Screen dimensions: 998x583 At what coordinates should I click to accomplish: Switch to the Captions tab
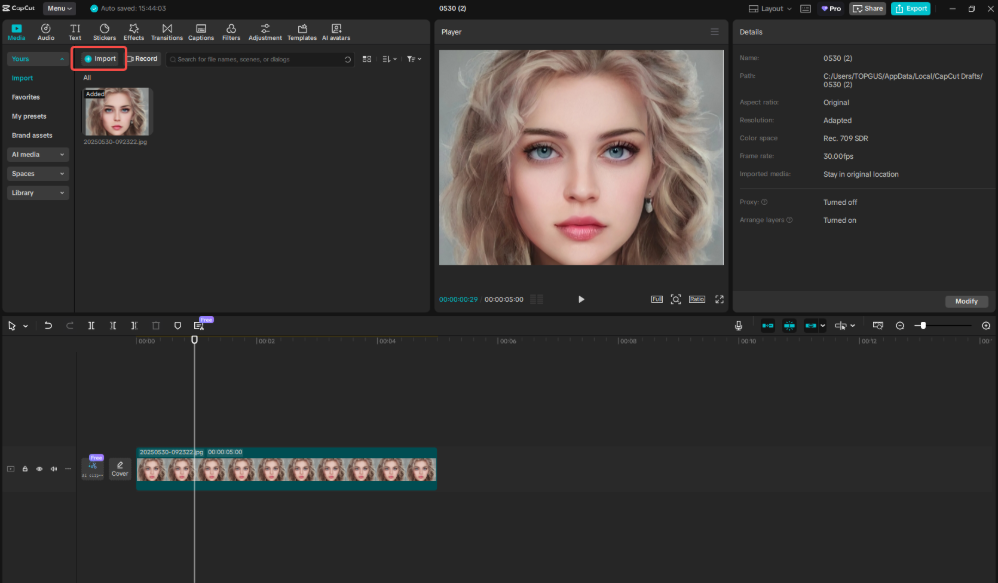201,32
